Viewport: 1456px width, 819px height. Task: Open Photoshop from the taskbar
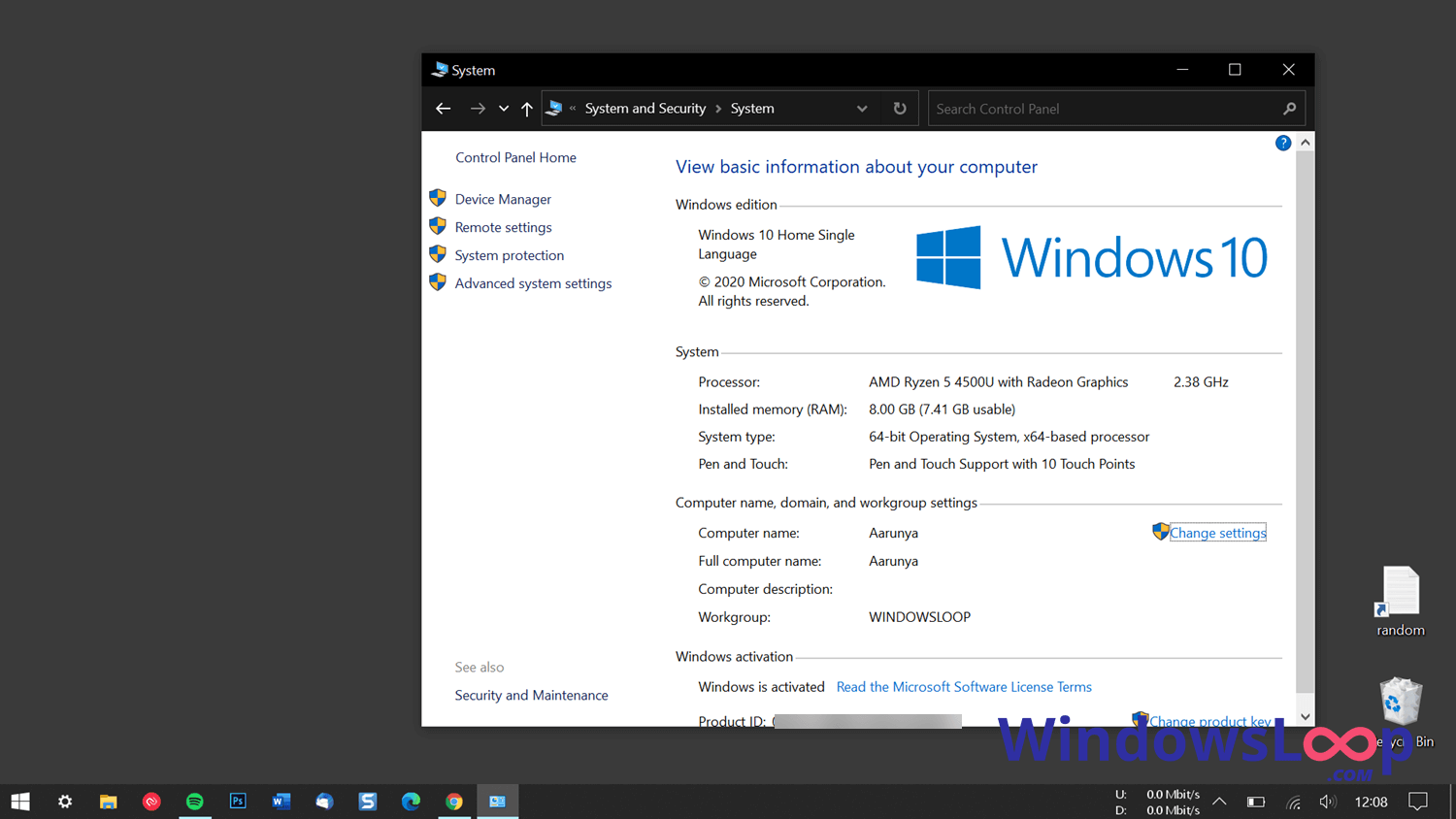tap(238, 802)
